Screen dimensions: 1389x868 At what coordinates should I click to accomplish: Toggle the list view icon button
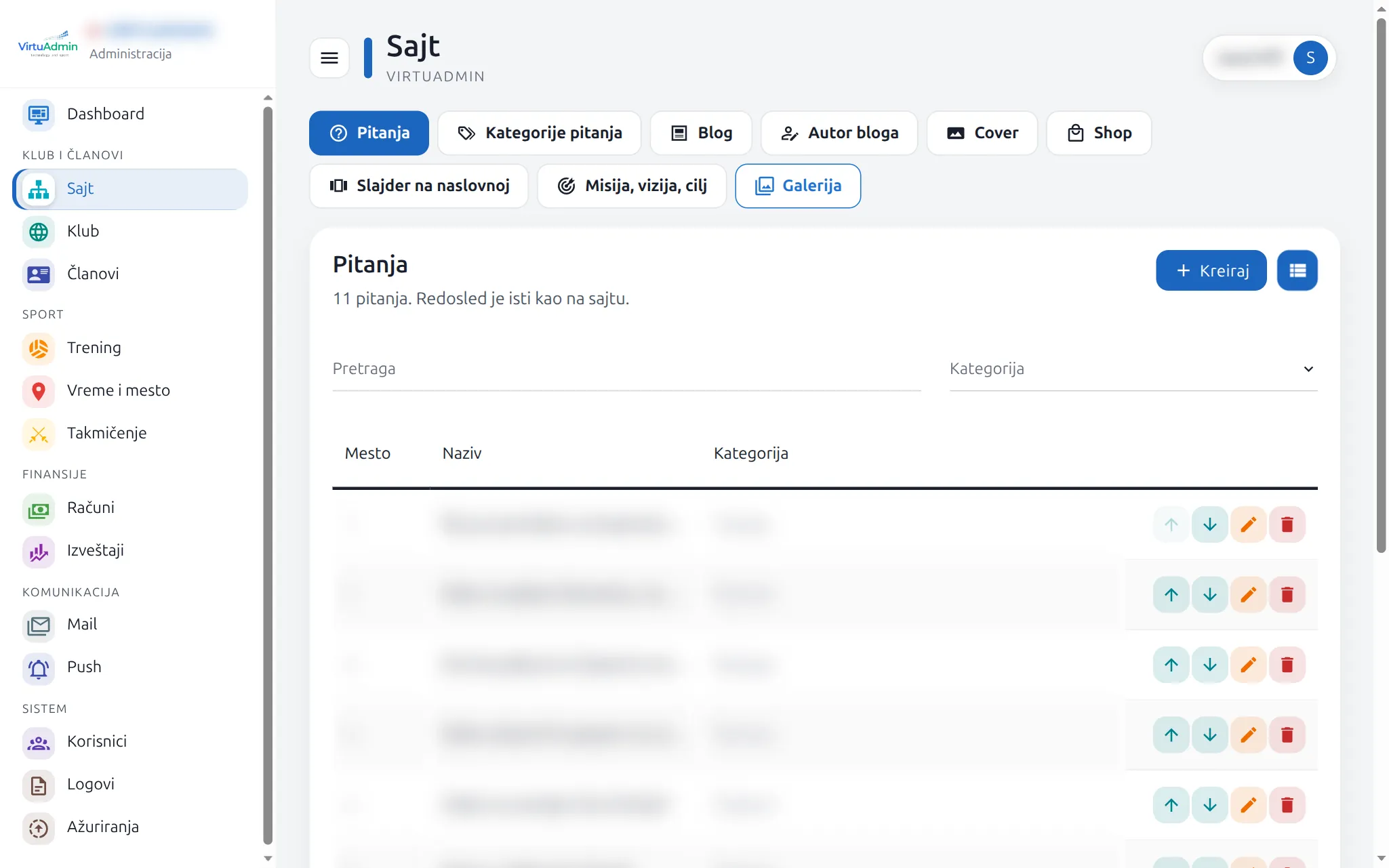click(1297, 270)
